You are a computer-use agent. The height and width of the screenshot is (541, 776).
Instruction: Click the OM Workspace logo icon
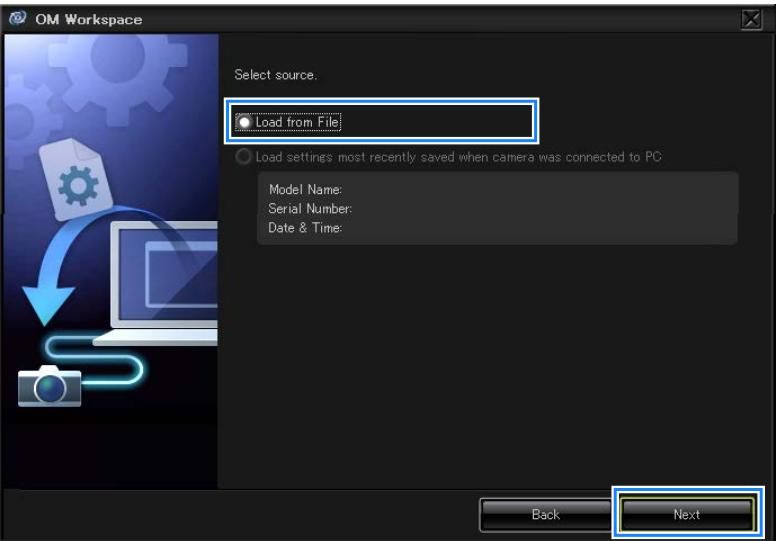click(18, 18)
